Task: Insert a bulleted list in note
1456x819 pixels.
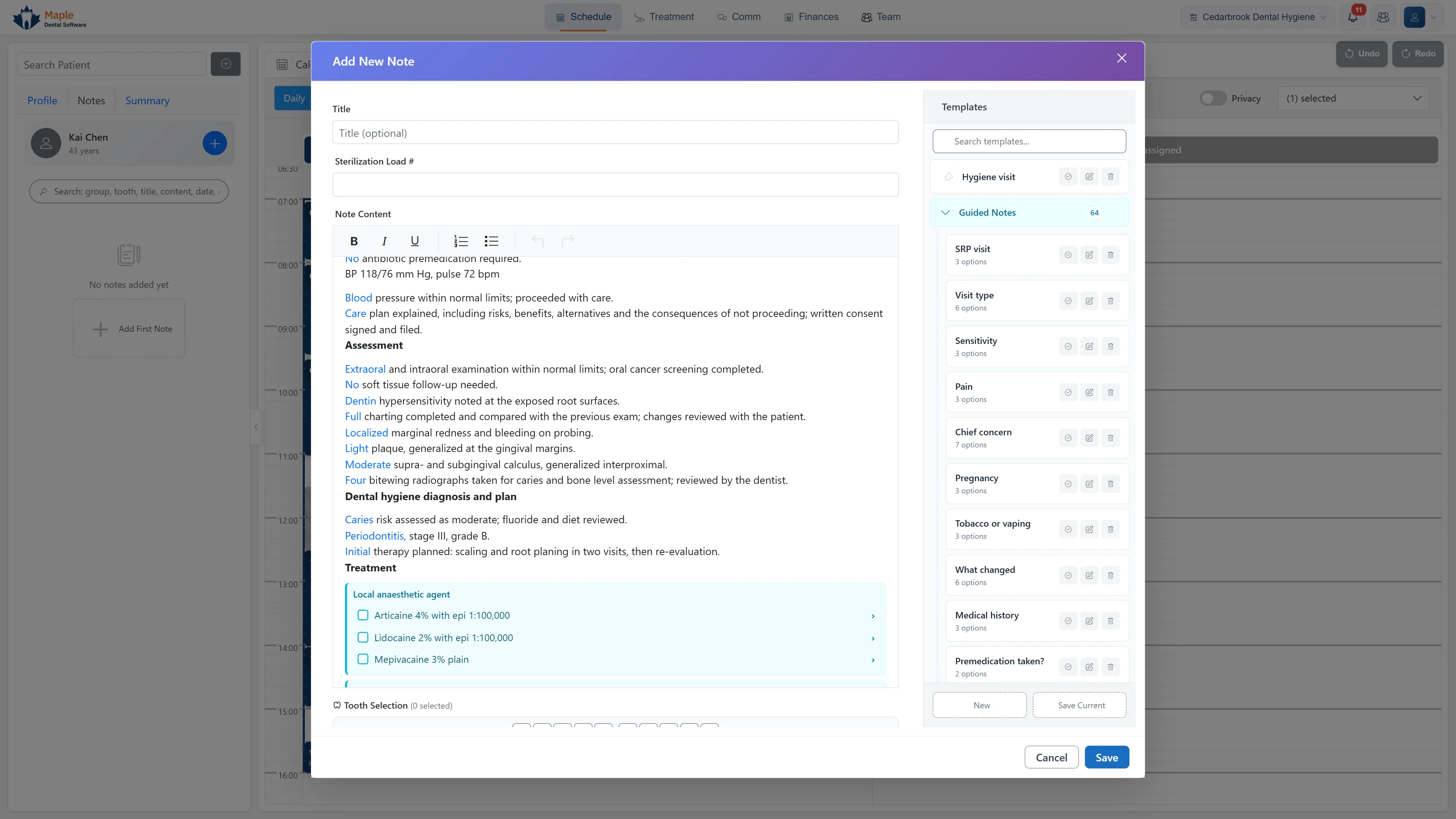Action: pos(491,242)
